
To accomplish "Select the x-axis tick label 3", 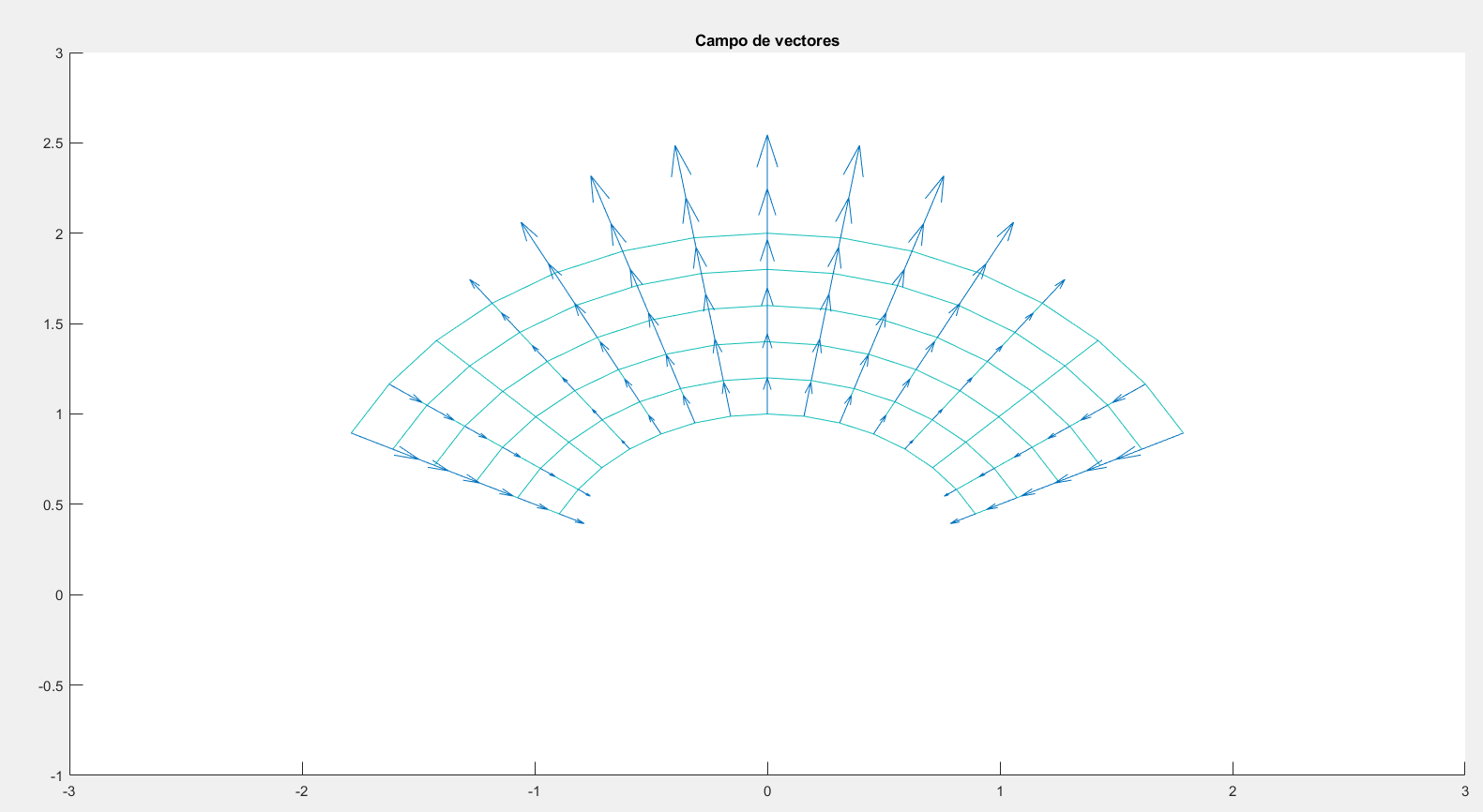I will click(1464, 791).
